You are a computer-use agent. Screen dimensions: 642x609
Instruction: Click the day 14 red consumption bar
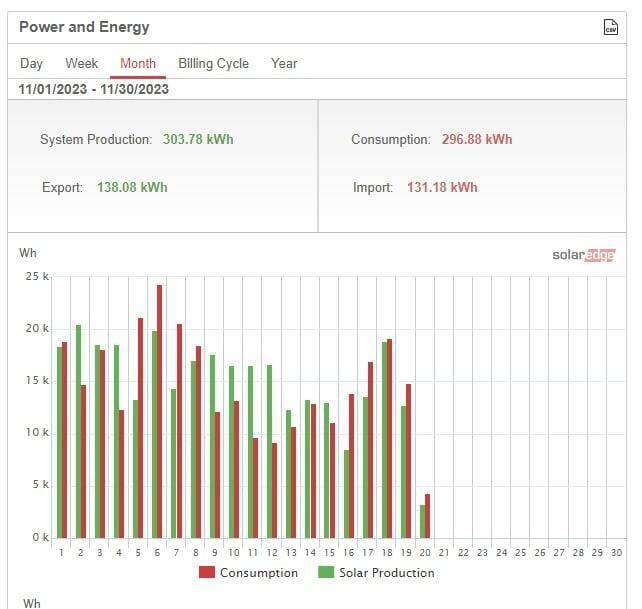pos(313,471)
